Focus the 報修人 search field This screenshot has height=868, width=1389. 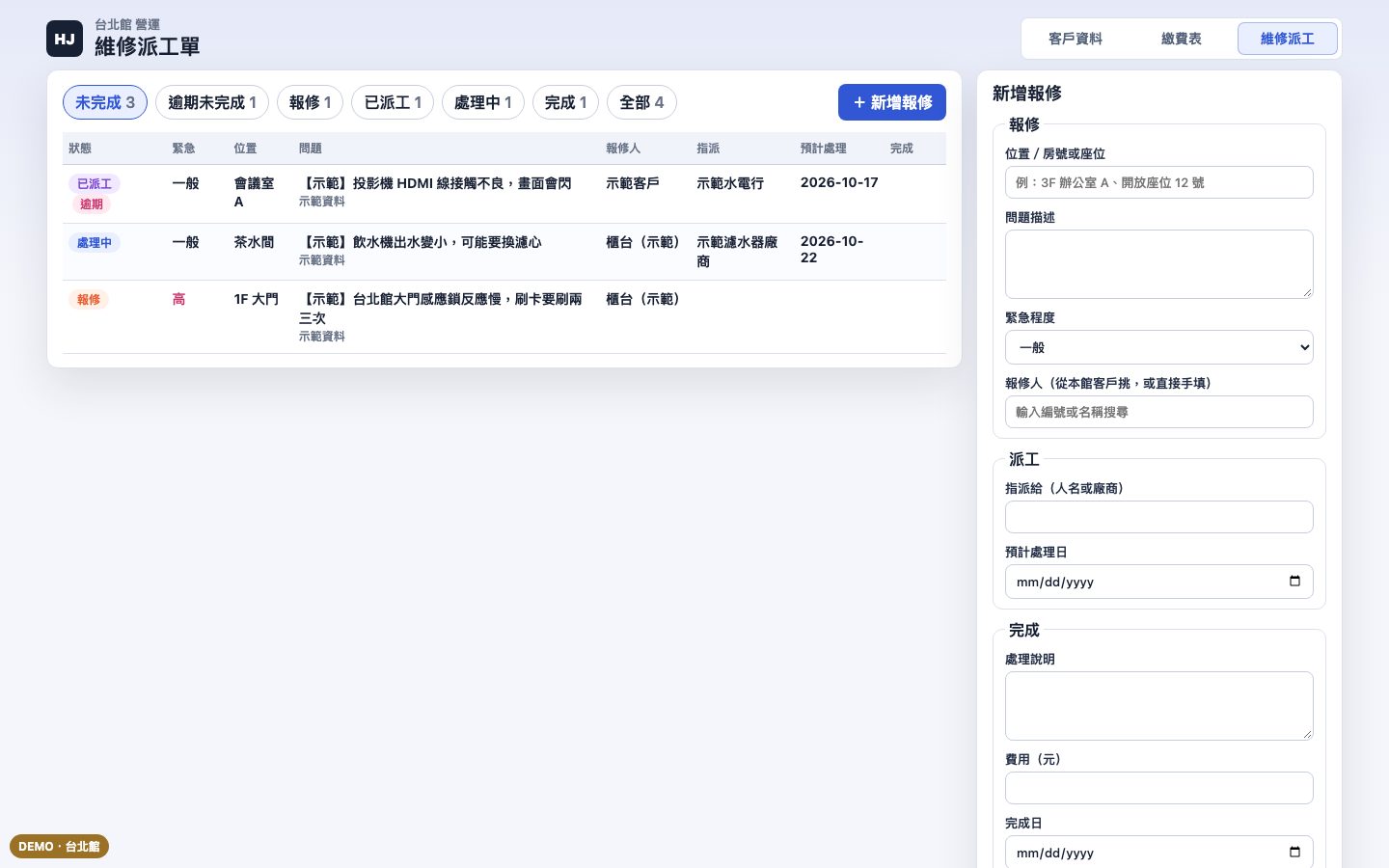[x=1159, y=412]
